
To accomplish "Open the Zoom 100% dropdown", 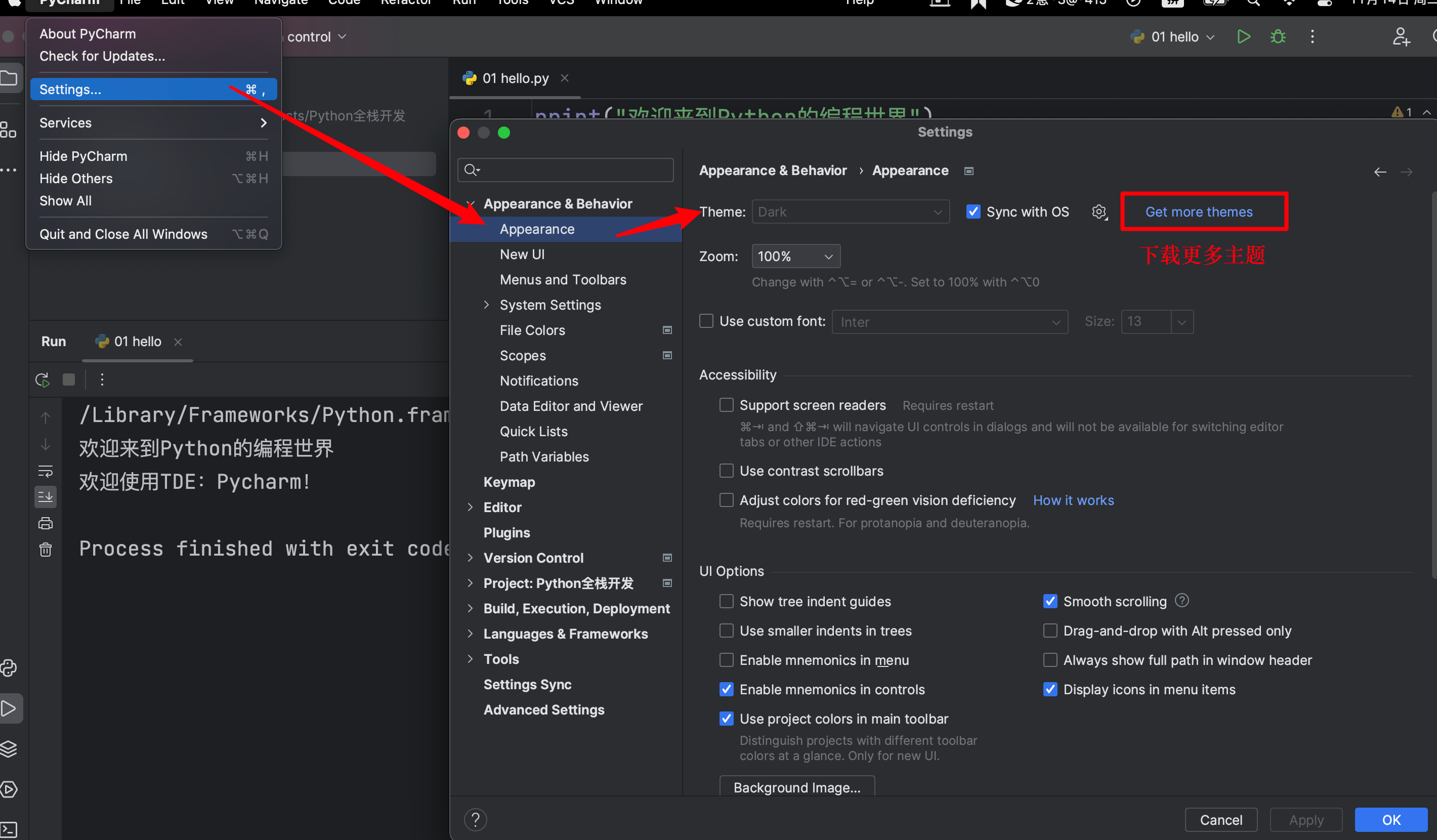I will (795, 257).
